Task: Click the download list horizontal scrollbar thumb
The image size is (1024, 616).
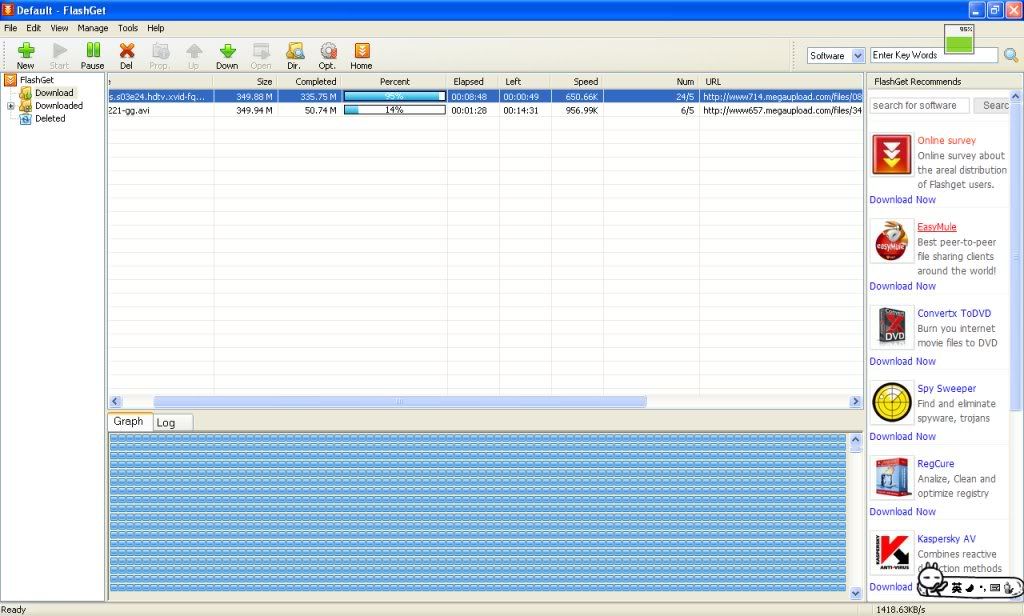Action: pos(400,402)
